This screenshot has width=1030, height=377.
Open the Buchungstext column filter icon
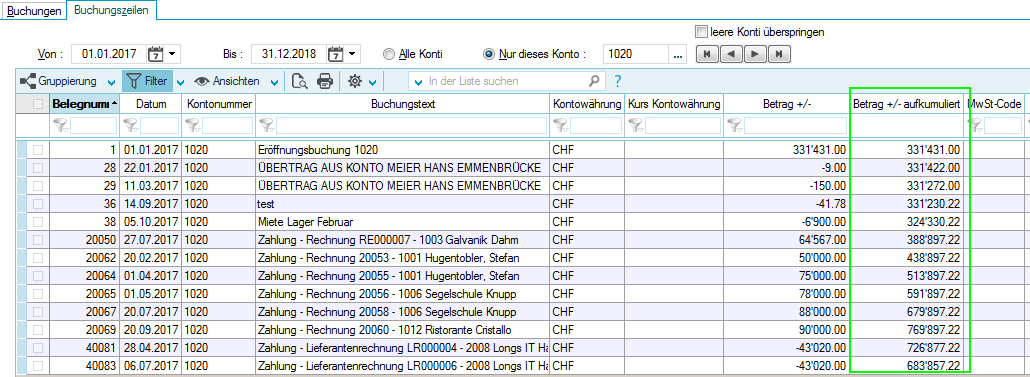click(267, 124)
